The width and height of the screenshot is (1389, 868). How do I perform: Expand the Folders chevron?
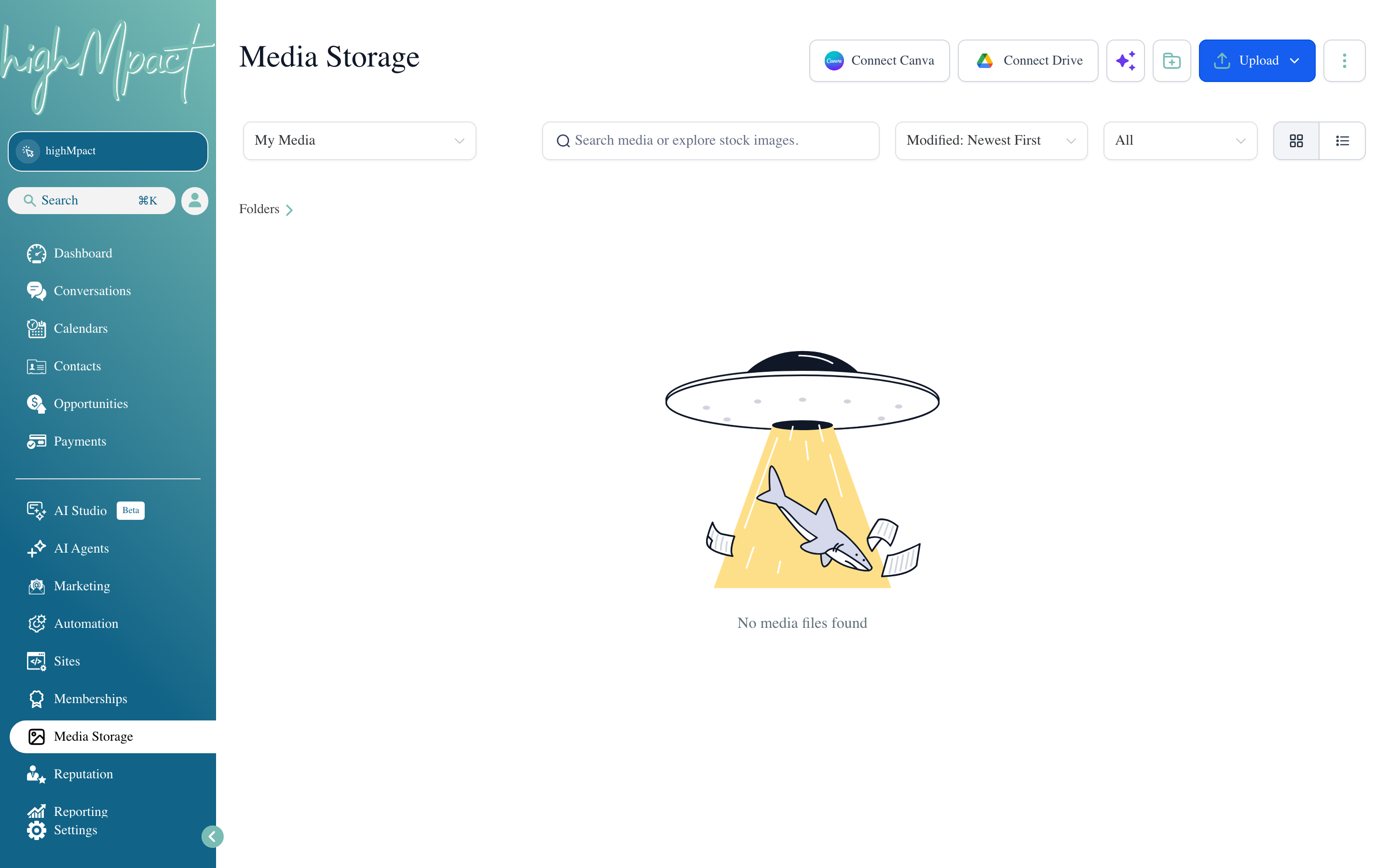click(x=289, y=210)
